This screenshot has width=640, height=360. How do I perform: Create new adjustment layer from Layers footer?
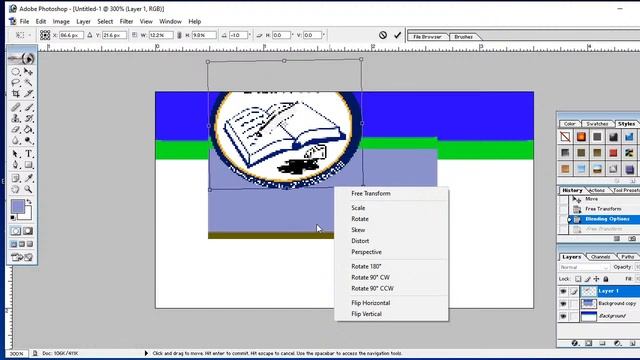617,343
